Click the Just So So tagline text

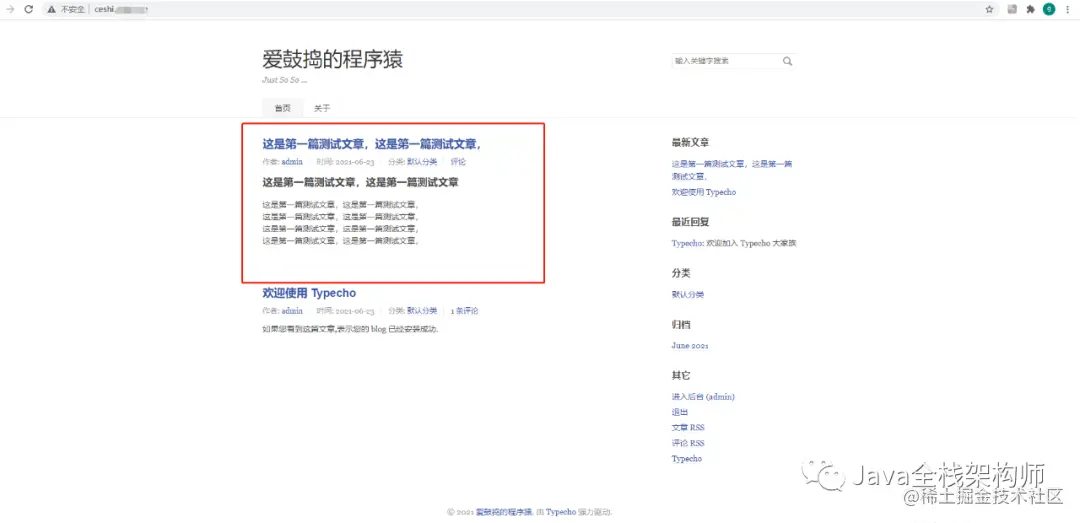click(x=284, y=80)
